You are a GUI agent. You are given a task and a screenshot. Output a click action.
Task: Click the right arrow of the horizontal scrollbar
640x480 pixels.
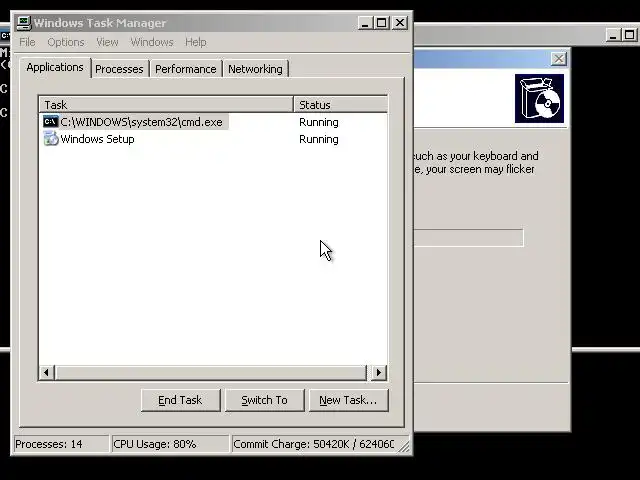coord(379,372)
